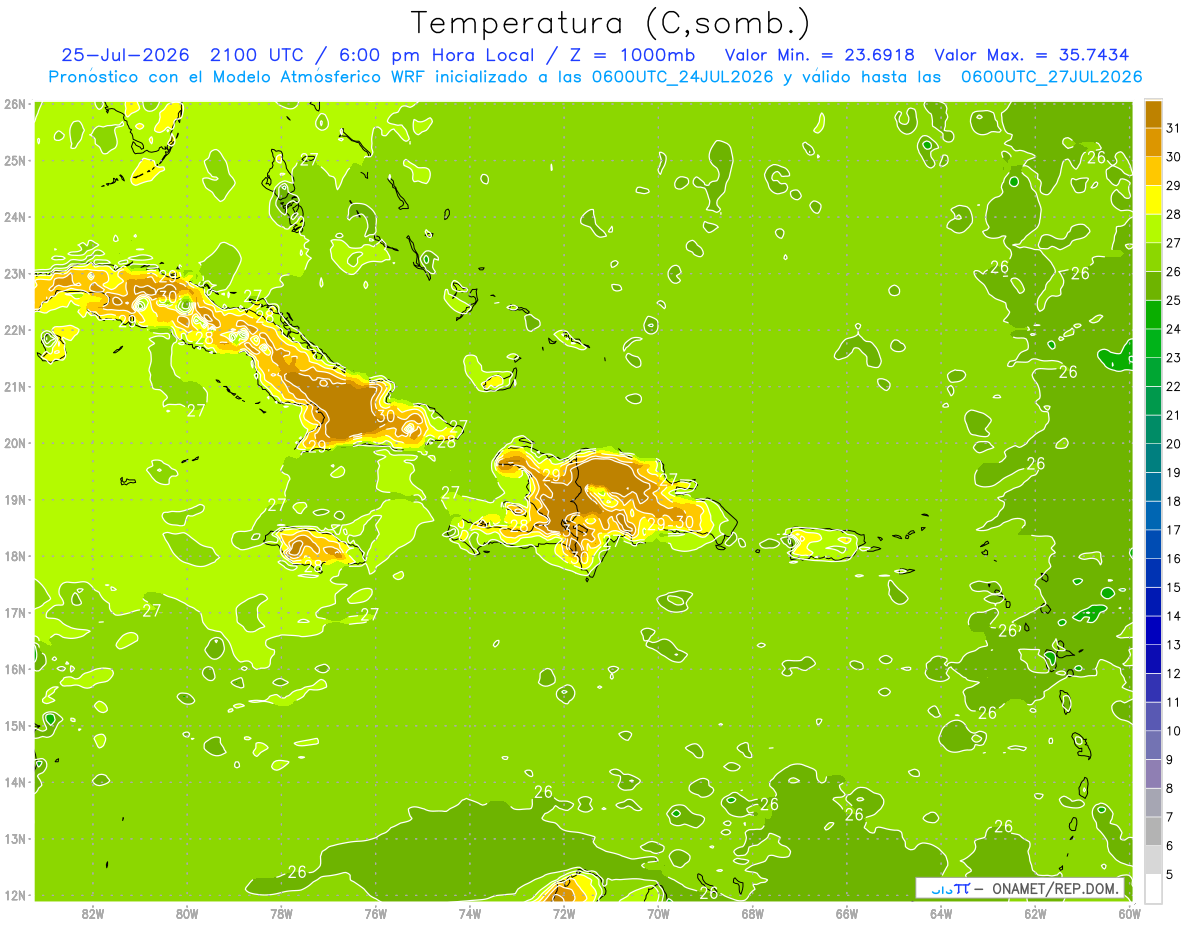Click the '78W' longitude axis label
The image size is (1200, 927).
[281, 912]
